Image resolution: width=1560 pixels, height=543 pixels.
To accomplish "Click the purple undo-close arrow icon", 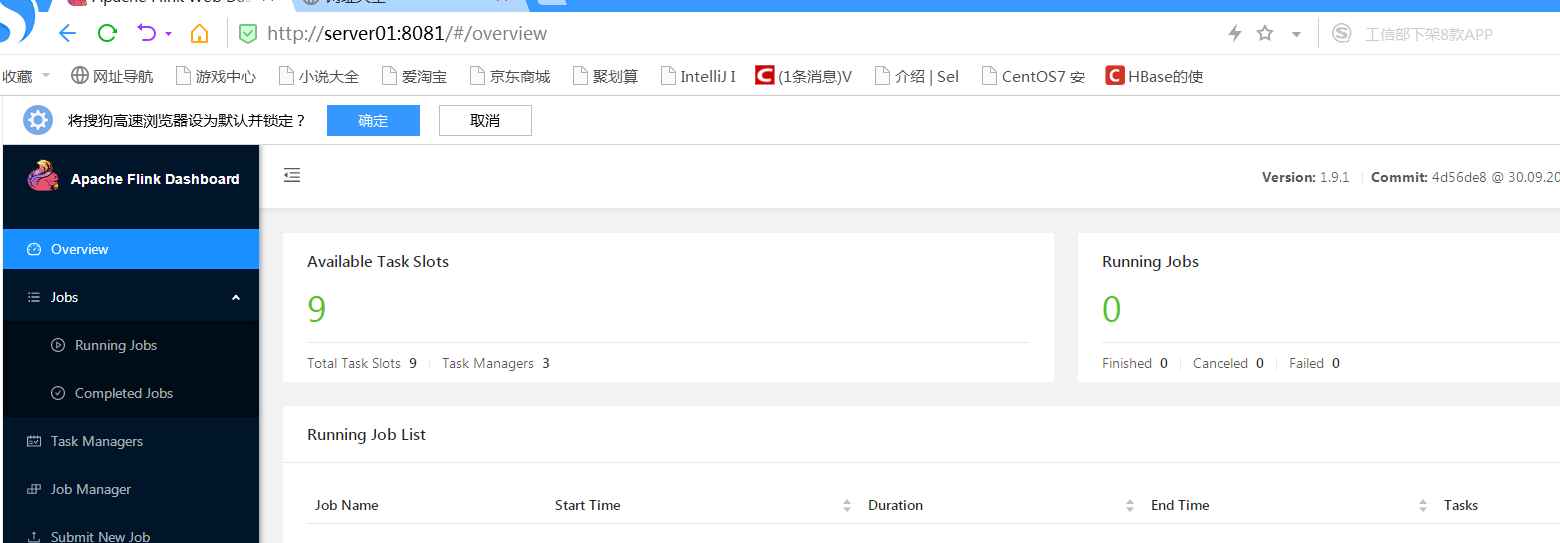I will [147, 33].
